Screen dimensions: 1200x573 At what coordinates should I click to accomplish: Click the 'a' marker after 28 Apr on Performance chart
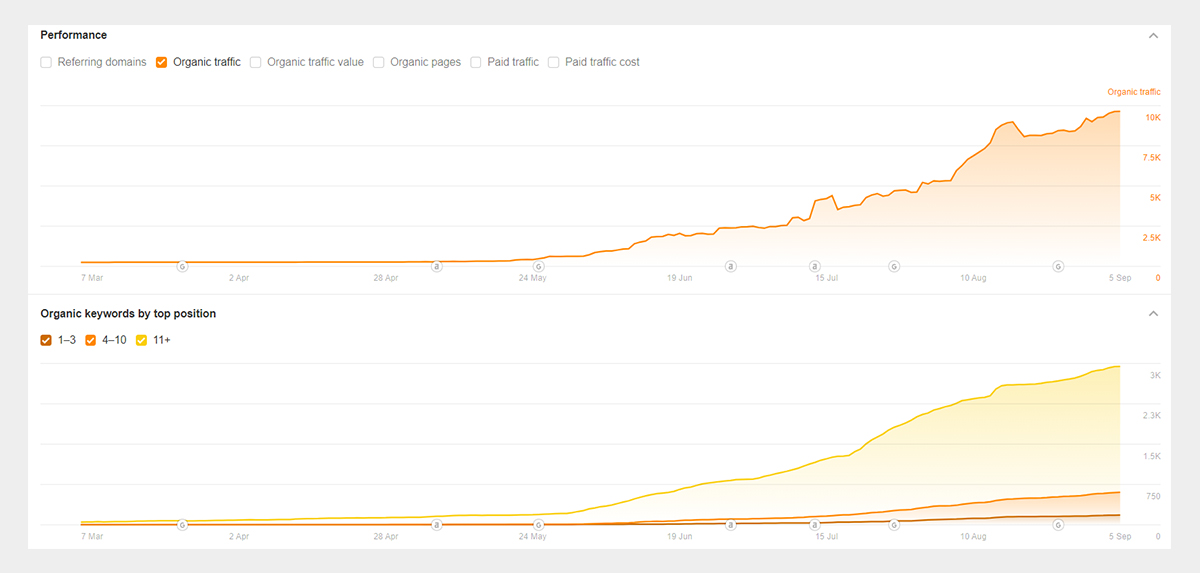pos(436,266)
